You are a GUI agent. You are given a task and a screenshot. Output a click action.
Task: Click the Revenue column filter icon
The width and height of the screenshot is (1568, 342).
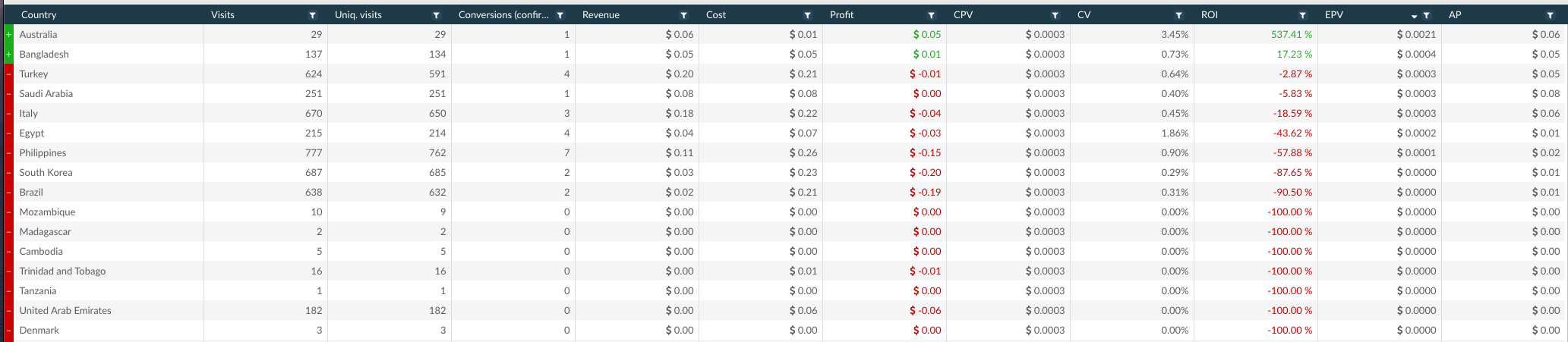[684, 15]
